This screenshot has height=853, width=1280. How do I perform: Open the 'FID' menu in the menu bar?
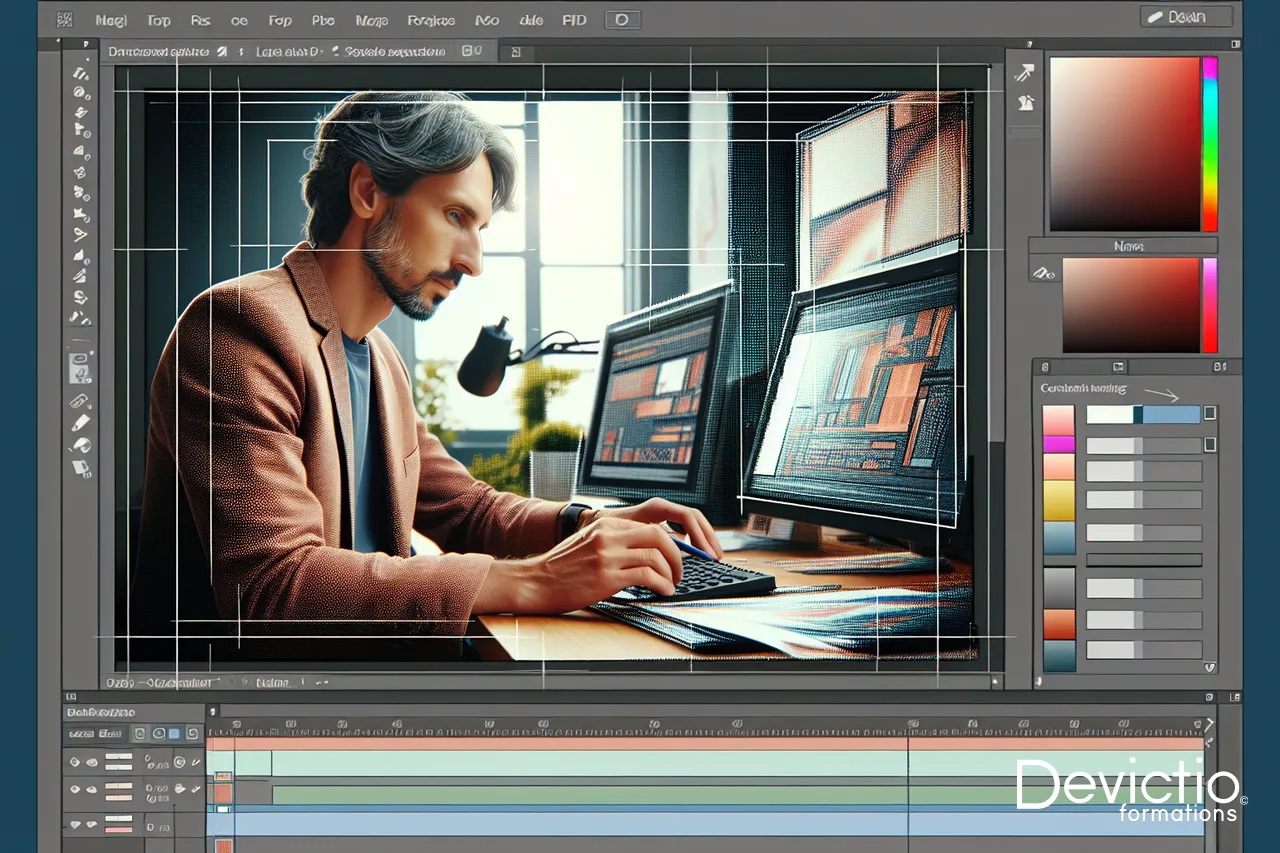[574, 19]
